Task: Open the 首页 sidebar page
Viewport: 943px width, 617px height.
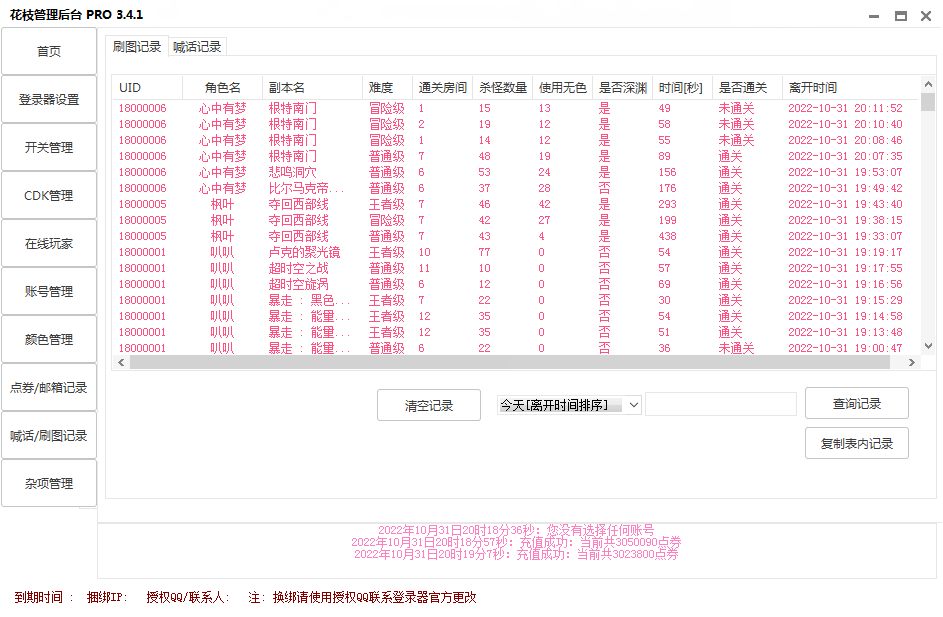Action: (49, 52)
